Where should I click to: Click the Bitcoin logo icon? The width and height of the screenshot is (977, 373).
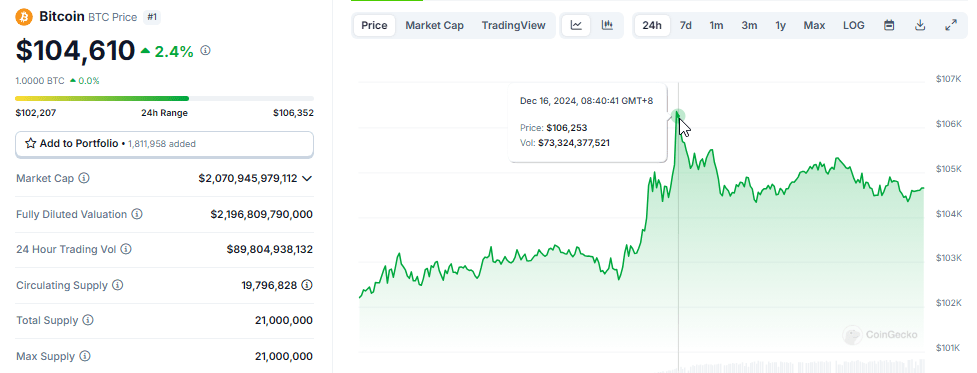(24, 16)
